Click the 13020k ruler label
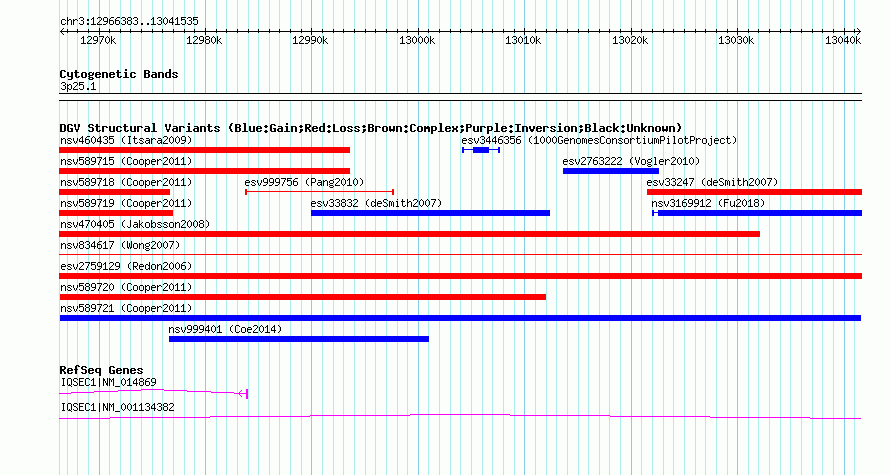 pos(630,40)
